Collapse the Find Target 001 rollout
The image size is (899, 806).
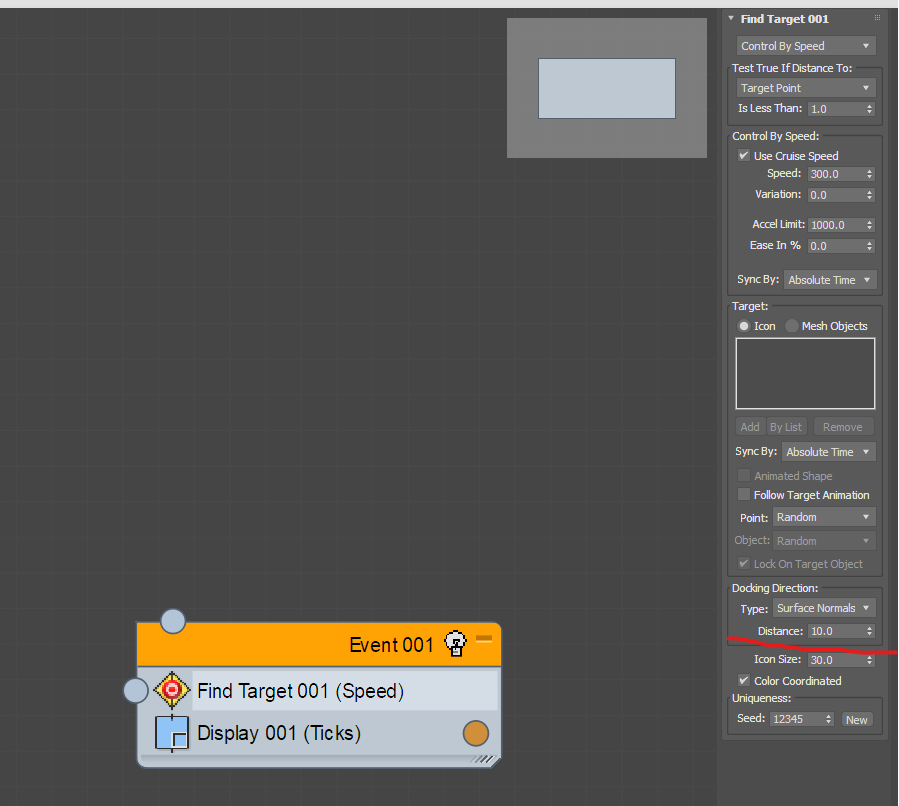pos(731,19)
